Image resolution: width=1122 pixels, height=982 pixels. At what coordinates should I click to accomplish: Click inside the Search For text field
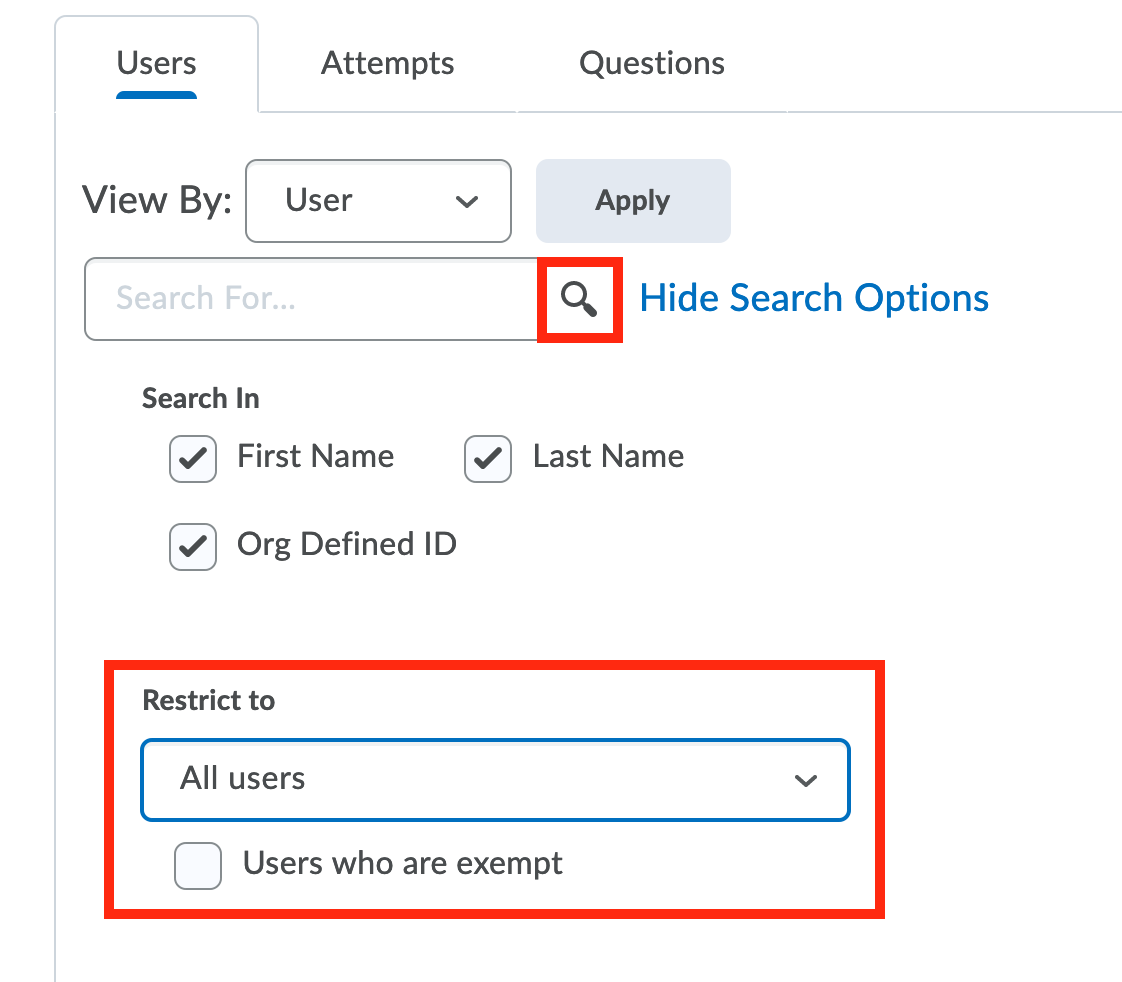coord(300,298)
